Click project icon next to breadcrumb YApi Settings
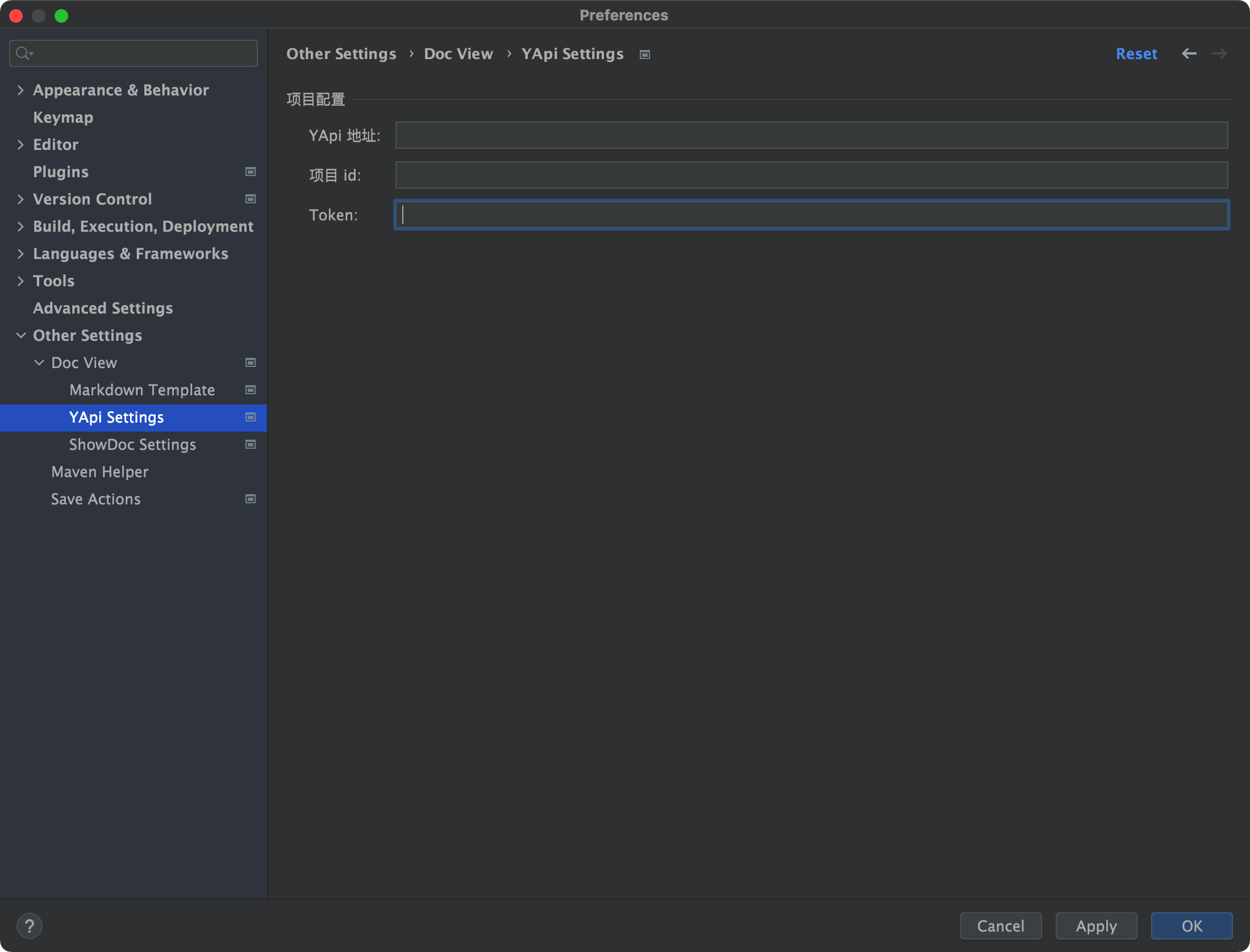This screenshot has width=1250, height=952. (x=644, y=55)
